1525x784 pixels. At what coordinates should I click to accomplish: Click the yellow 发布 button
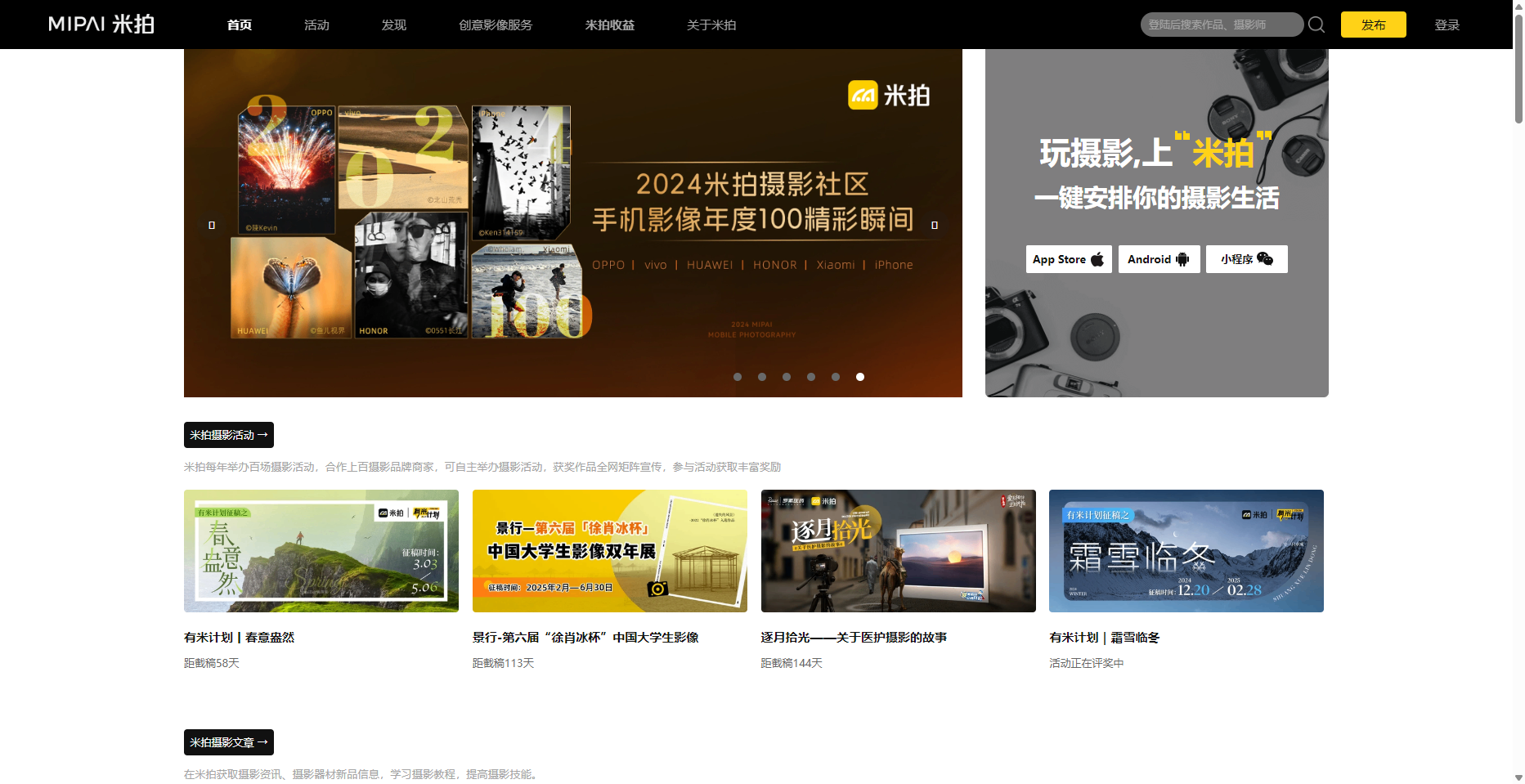(1374, 25)
